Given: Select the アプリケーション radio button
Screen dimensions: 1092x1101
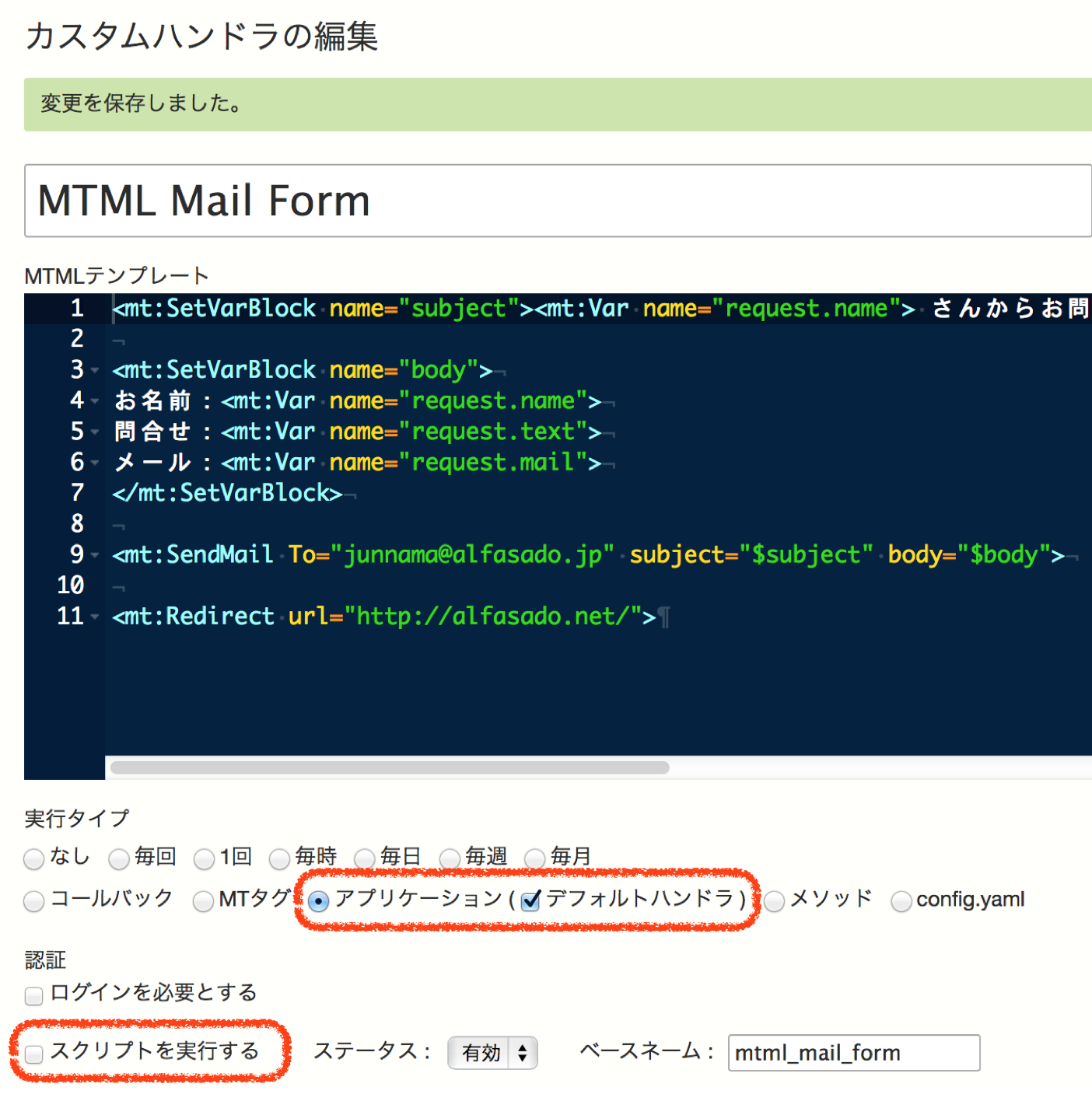Looking at the screenshot, I should pyautogui.click(x=318, y=901).
